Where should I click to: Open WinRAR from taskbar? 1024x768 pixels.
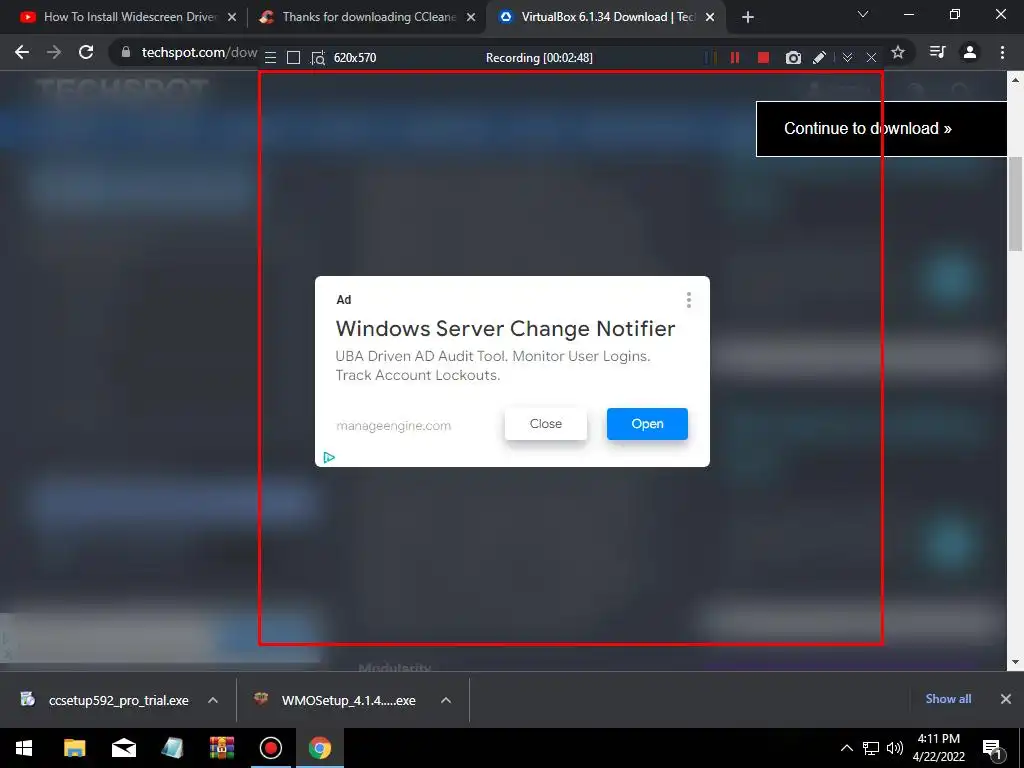222,748
